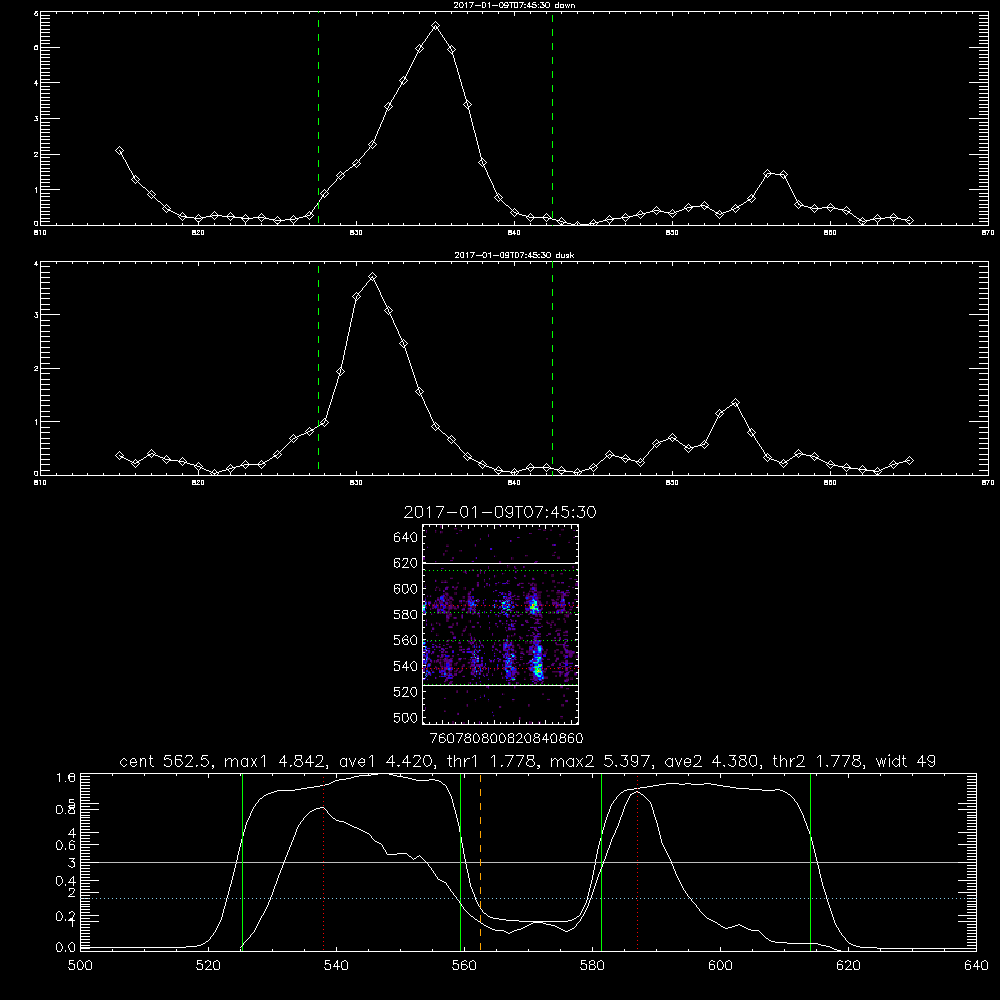Click the '600' label on bottom plot x-axis
1000x1000 pixels.
[720, 966]
